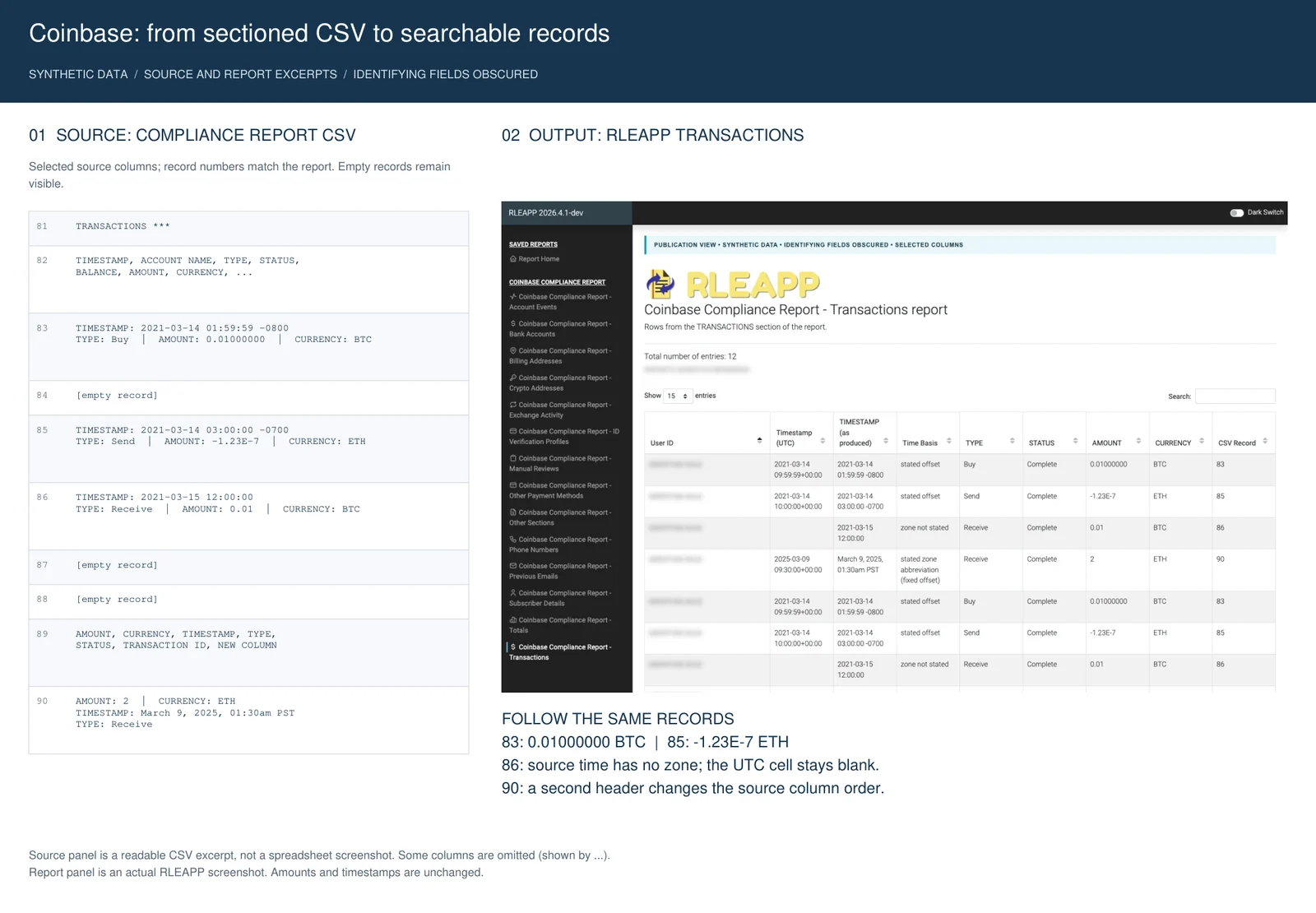Toggle the Dark Switch

[1236, 213]
